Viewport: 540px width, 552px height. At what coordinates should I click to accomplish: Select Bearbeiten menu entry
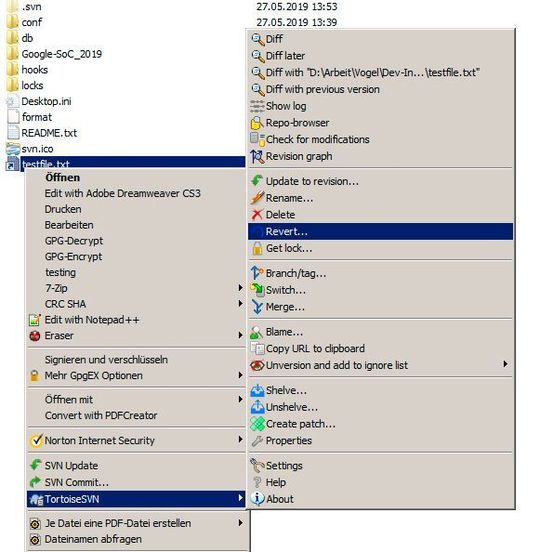(x=136, y=225)
